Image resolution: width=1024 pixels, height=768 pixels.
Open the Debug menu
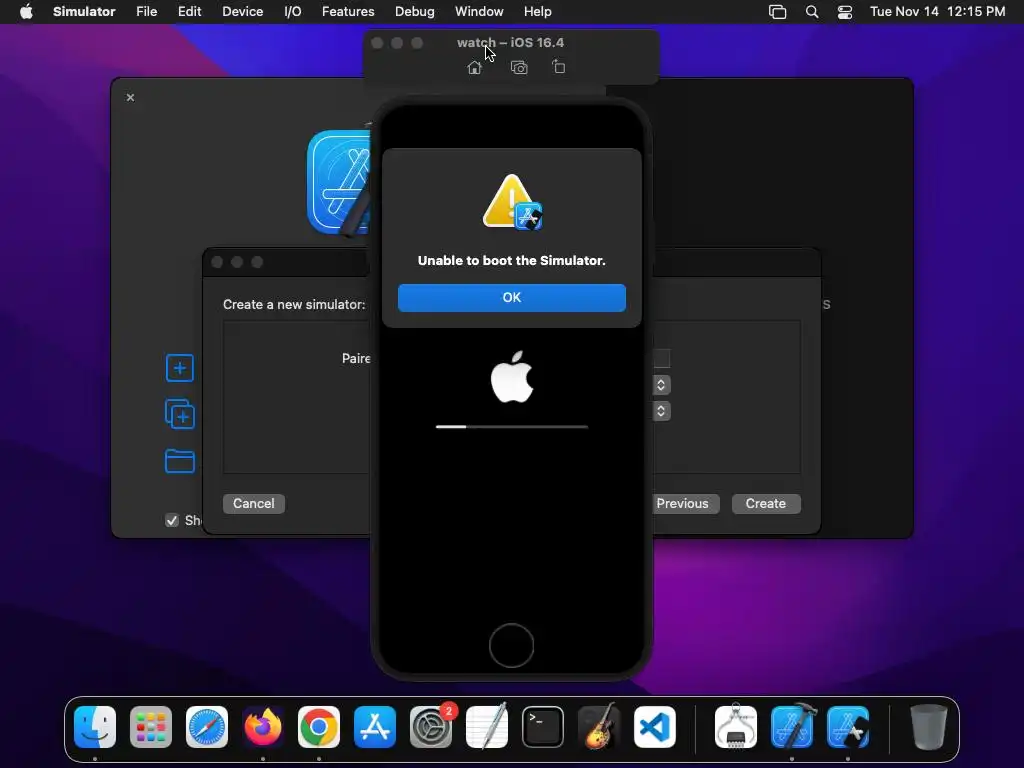[415, 12]
